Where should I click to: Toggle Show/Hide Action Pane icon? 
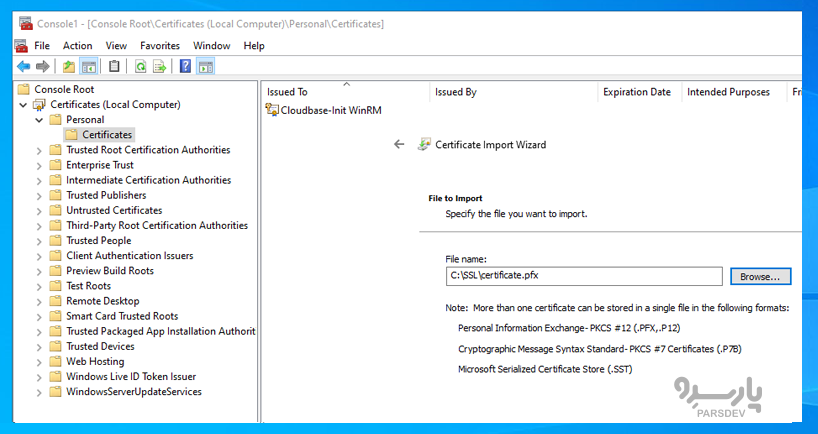click(206, 66)
